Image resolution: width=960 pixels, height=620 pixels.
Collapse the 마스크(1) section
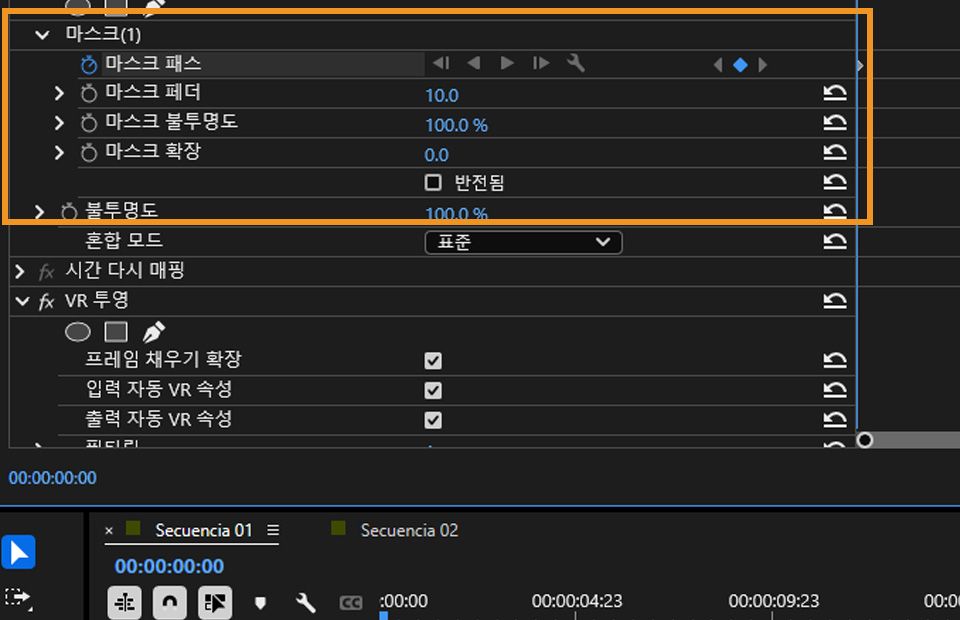pyautogui.click(x=41, y=33)
